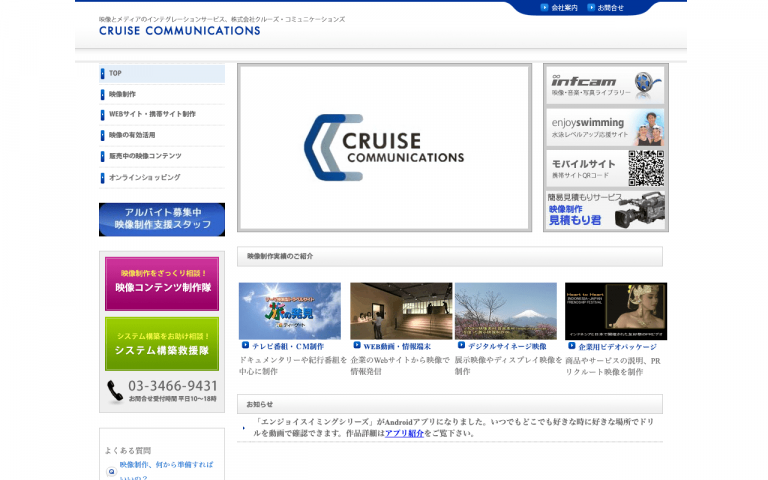Open デジタルサイネージ映像 link
The height and width of the screenshot is (480, 768).
(x=507, y=346)
